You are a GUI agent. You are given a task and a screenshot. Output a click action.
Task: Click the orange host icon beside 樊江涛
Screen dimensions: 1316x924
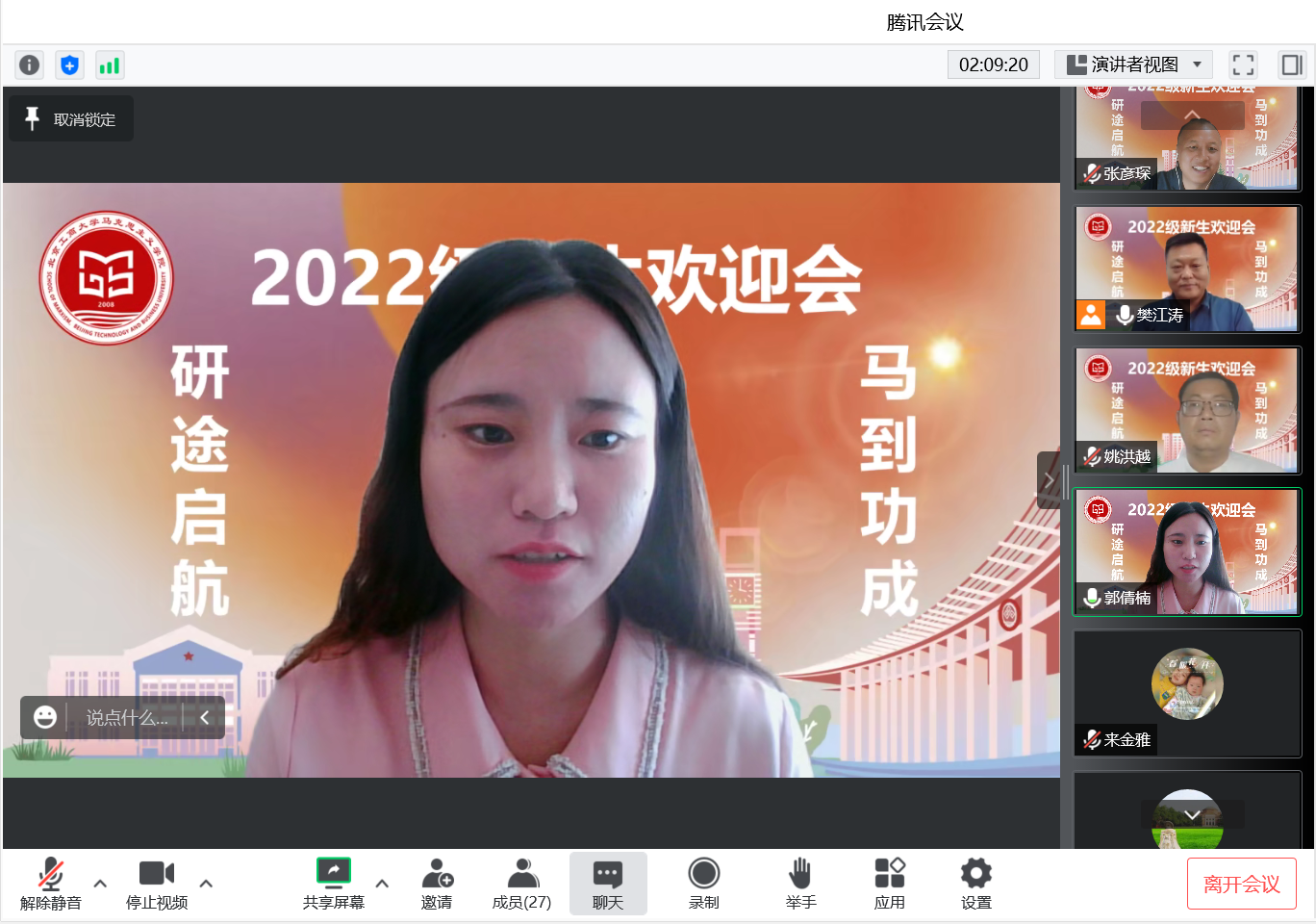1091,315
